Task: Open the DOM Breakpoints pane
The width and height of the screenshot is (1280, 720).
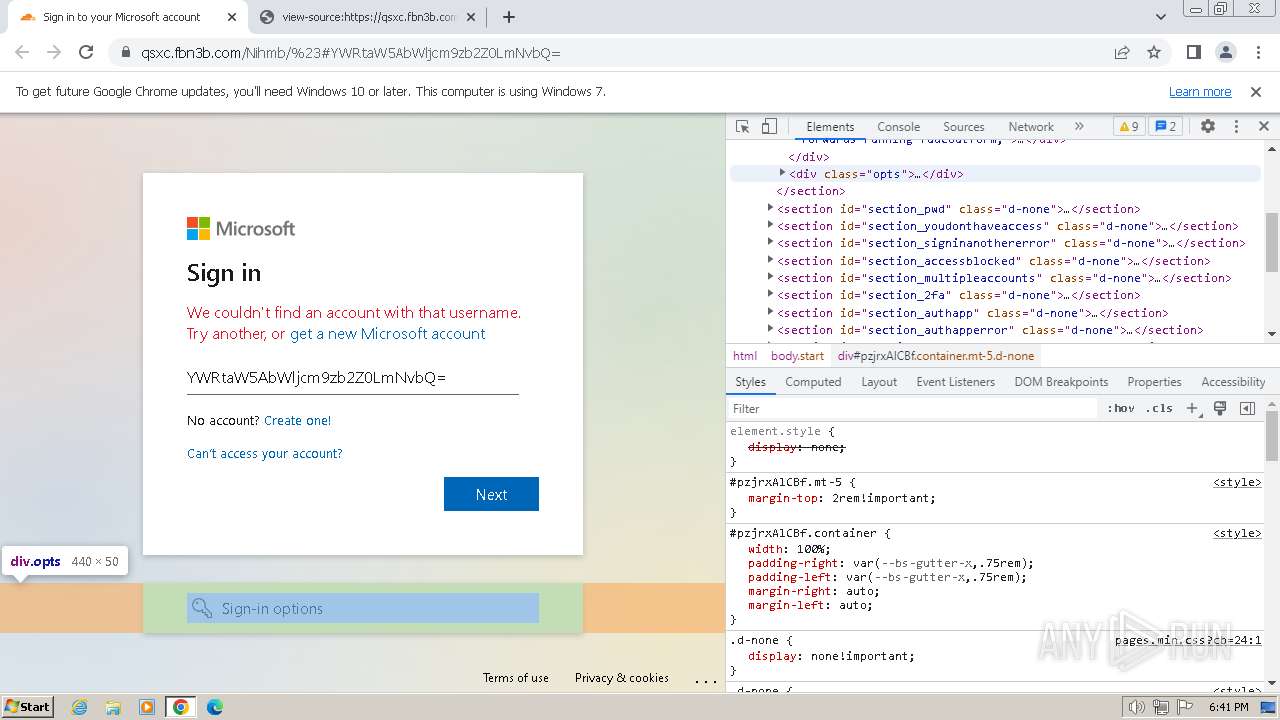Action: point(1061,382)
